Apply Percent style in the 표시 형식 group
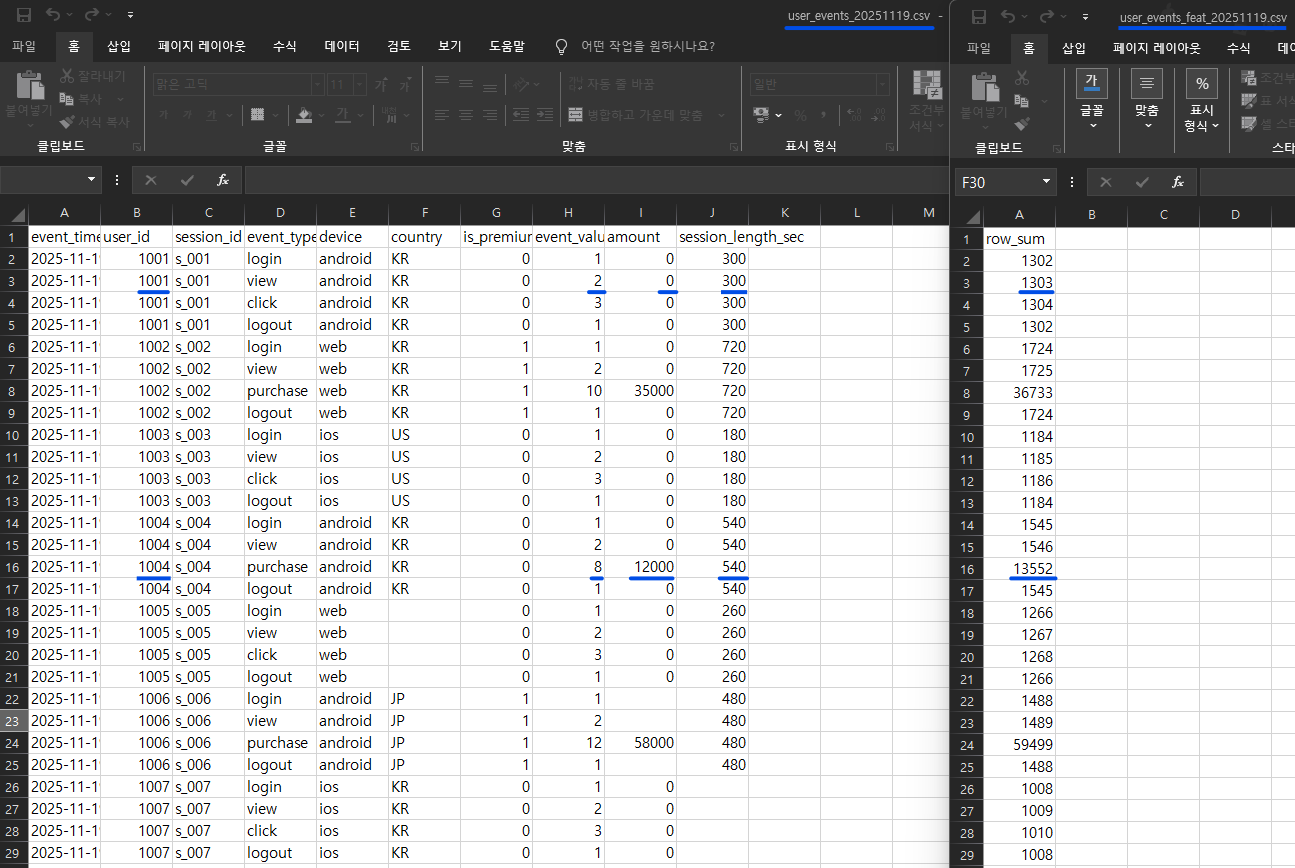This screenshot has height=868, width=1295. point(801,114)
